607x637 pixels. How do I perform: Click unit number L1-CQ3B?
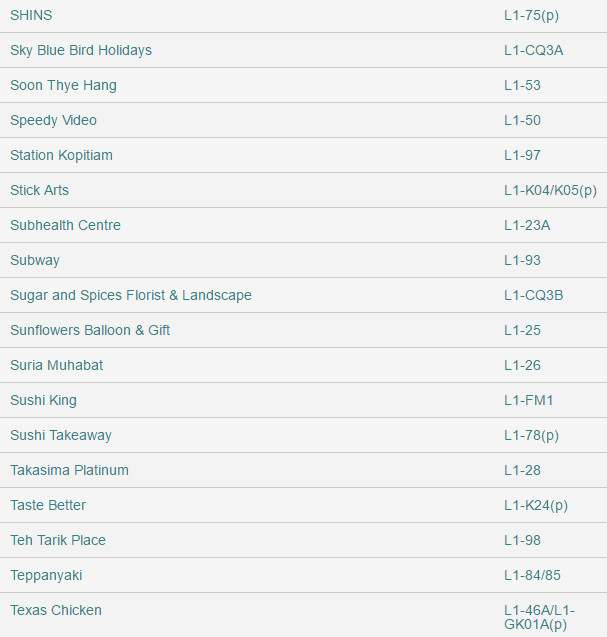(533, 296)
